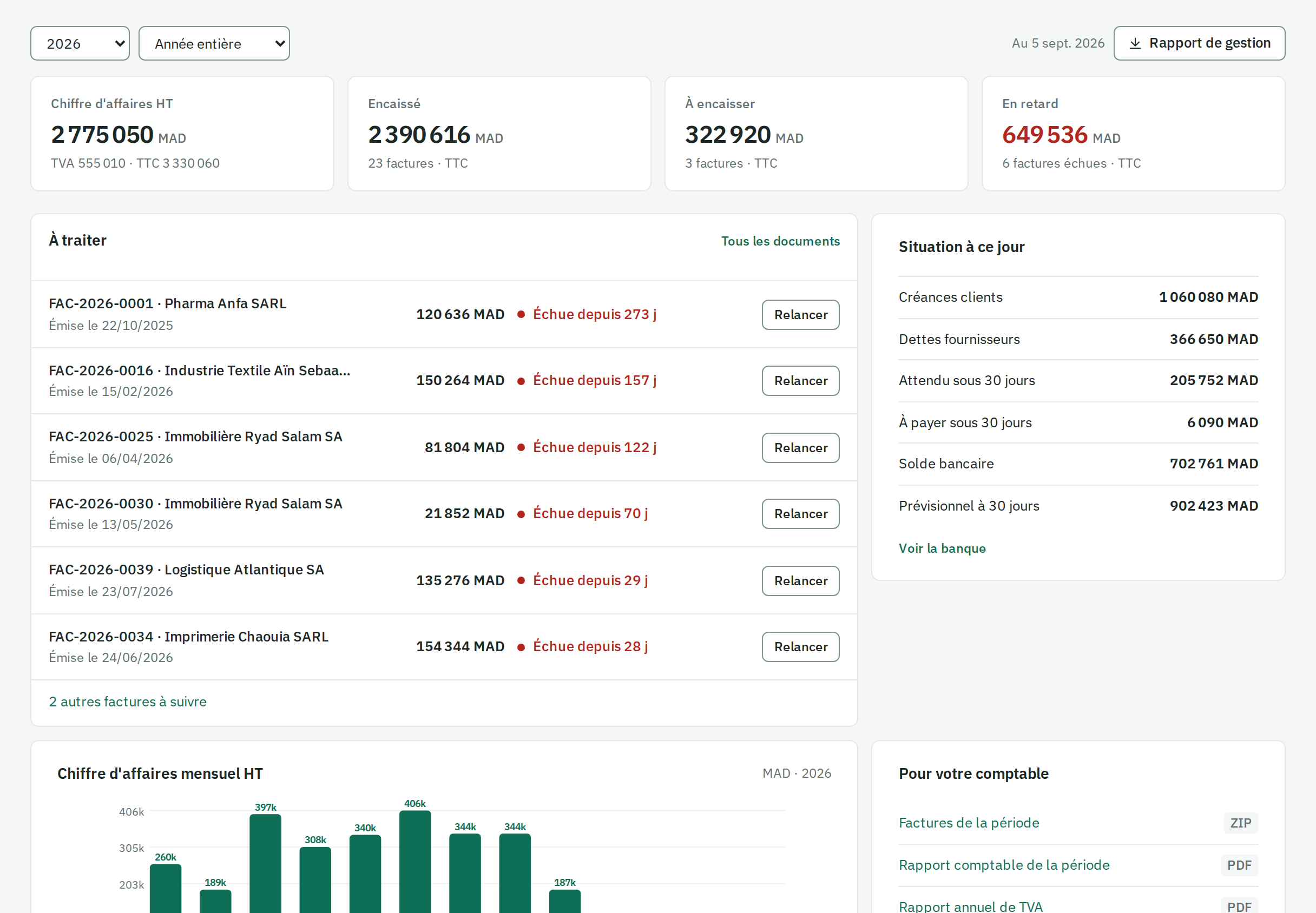This screenshot has height=913, width=1316.
Task: Relancer invoice FAC-2026-0016 Industrie Textile
Action: 800,381
